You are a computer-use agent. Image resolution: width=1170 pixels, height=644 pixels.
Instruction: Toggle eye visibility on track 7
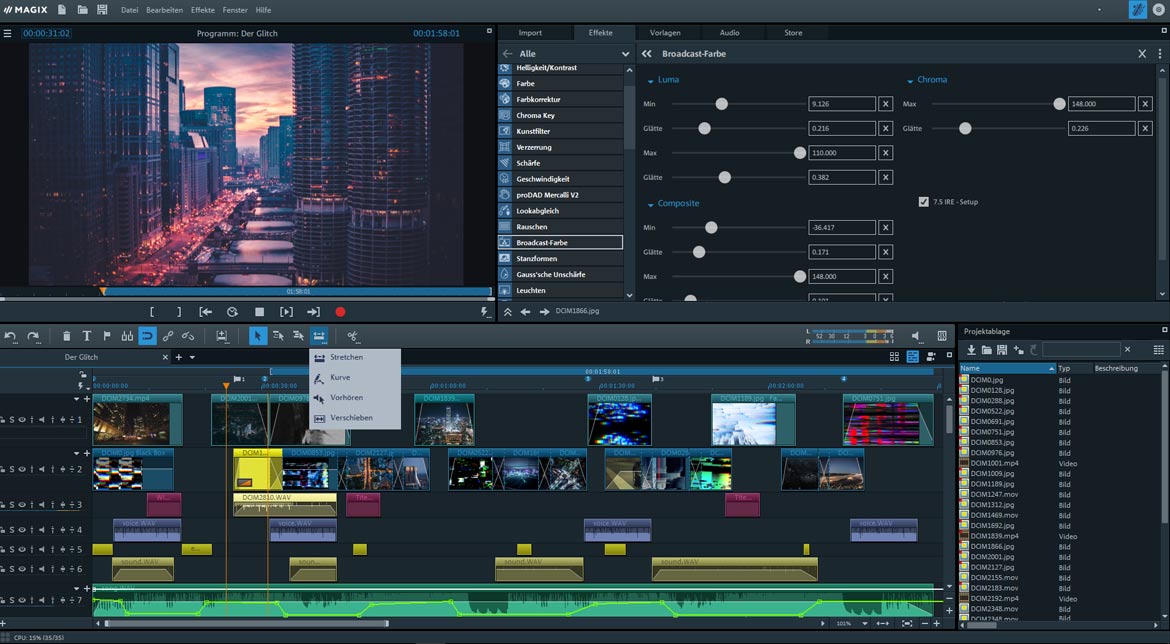click(x=22, y=600)
